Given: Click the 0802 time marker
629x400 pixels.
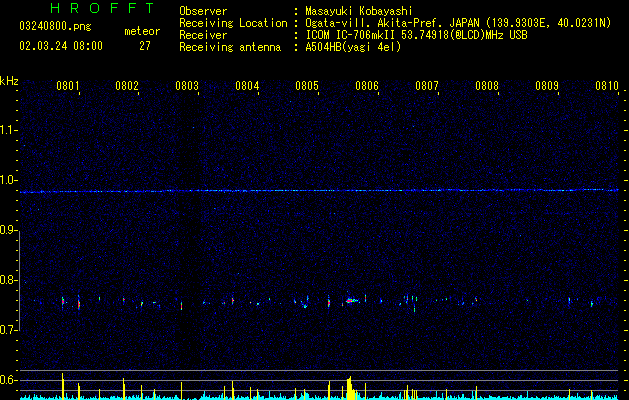Looking at the screenshot, I should (x=127, y=86).
